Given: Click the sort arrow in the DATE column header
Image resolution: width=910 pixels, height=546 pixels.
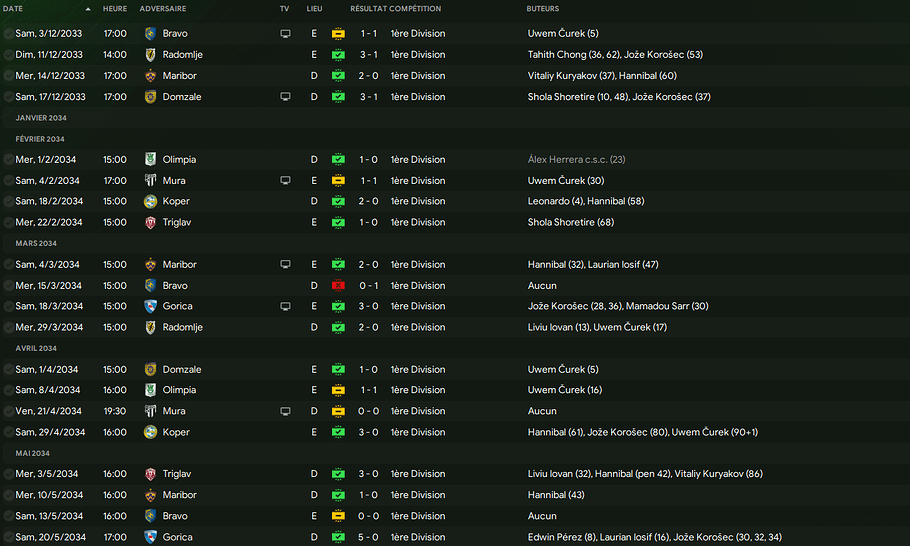Looking at the screenshot, I should coord(88,9).
